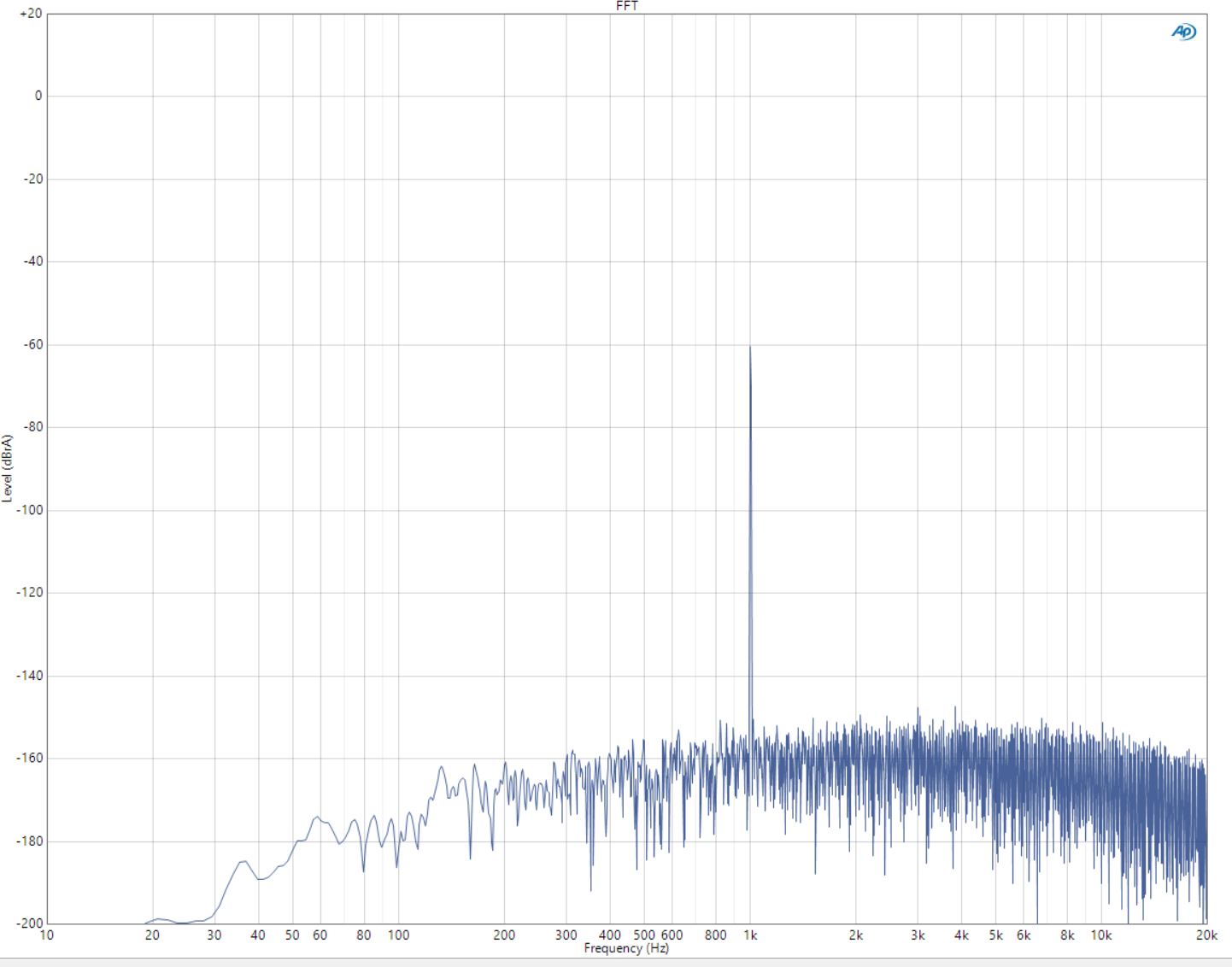Click the 6k frequency axis label
This screenshot has width=1232, height=967.
click(1024, 935)
